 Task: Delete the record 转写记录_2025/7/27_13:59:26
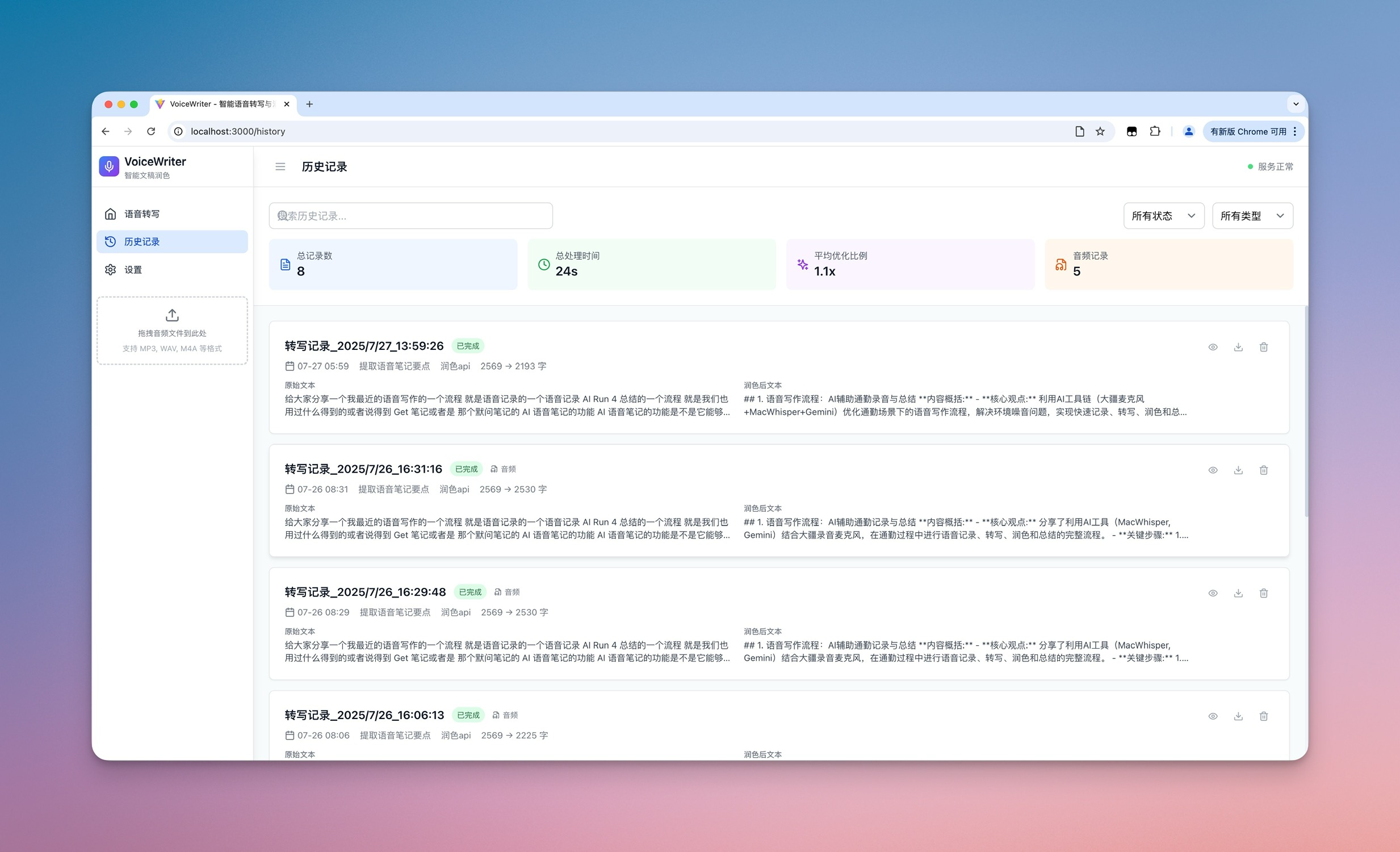click(x=1264, y=347)
